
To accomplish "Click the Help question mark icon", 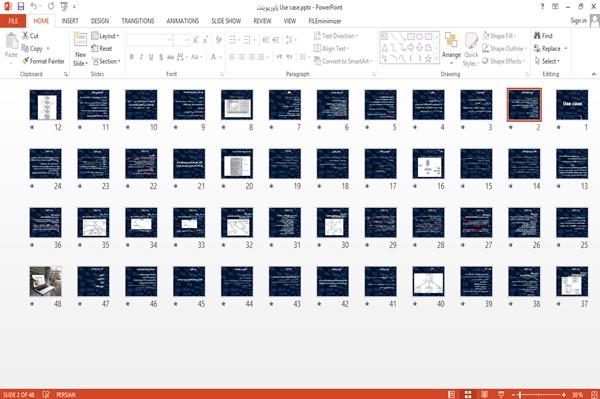I will click(x=542, y=7).
